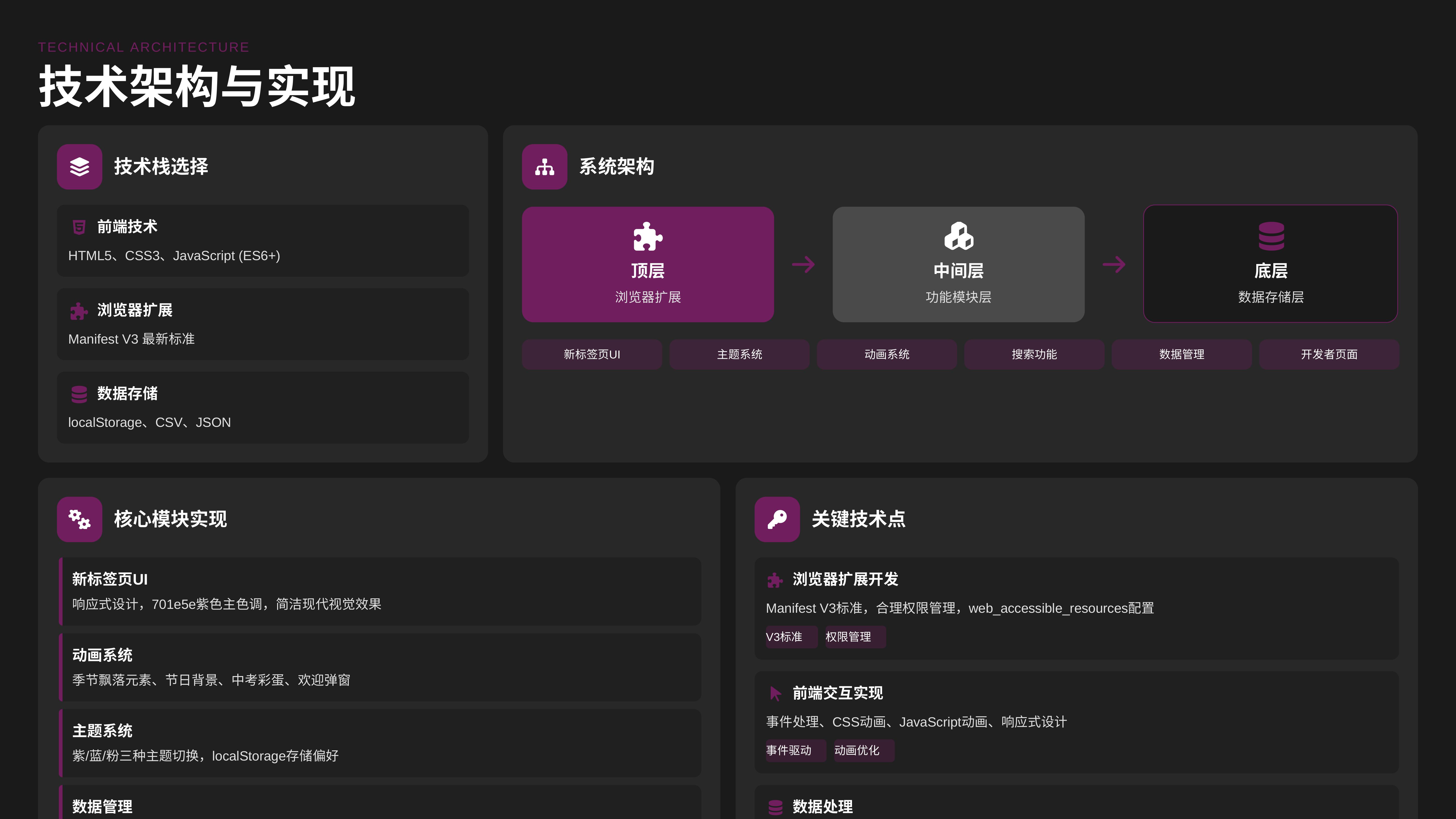Click the key icon next to 关键技术点
Viewport: 1456px width, 819px height.
777,520
